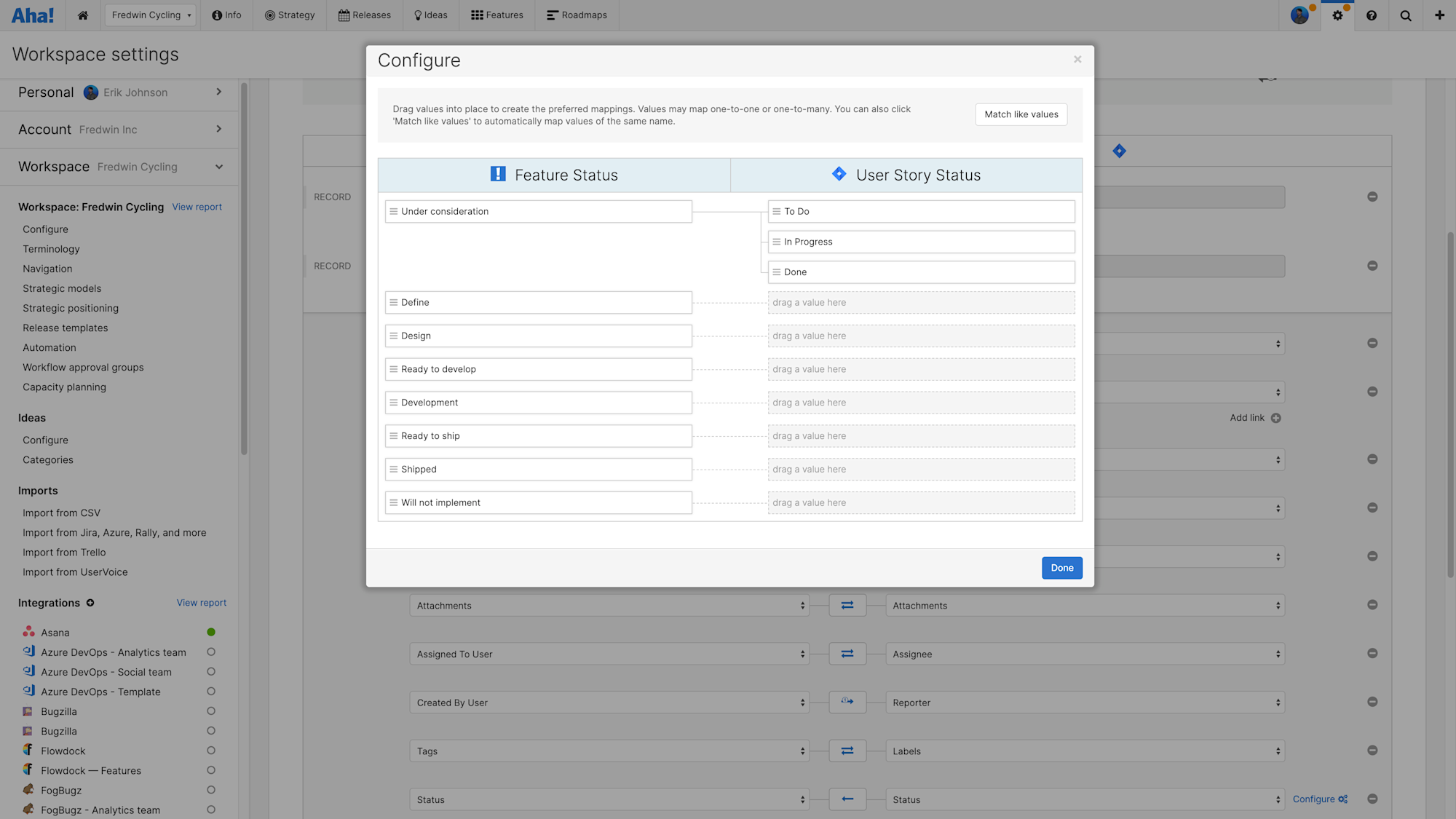Click the Done button in Configure dialog
The width and height of the screenshot is (1456, 819).
pos(1061,568)
